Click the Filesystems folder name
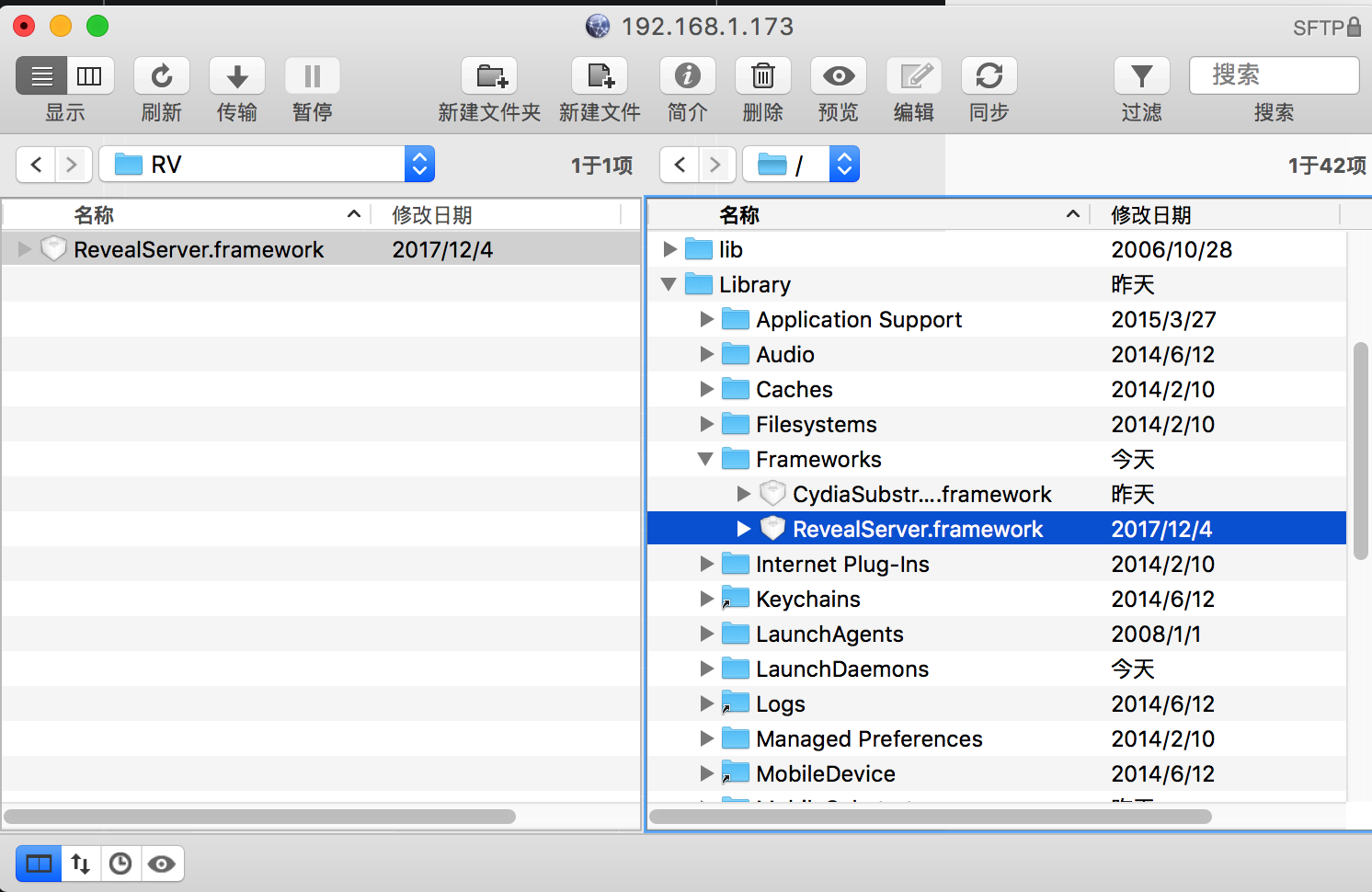This screenshot has width=1372, height=892. point(817,424)
